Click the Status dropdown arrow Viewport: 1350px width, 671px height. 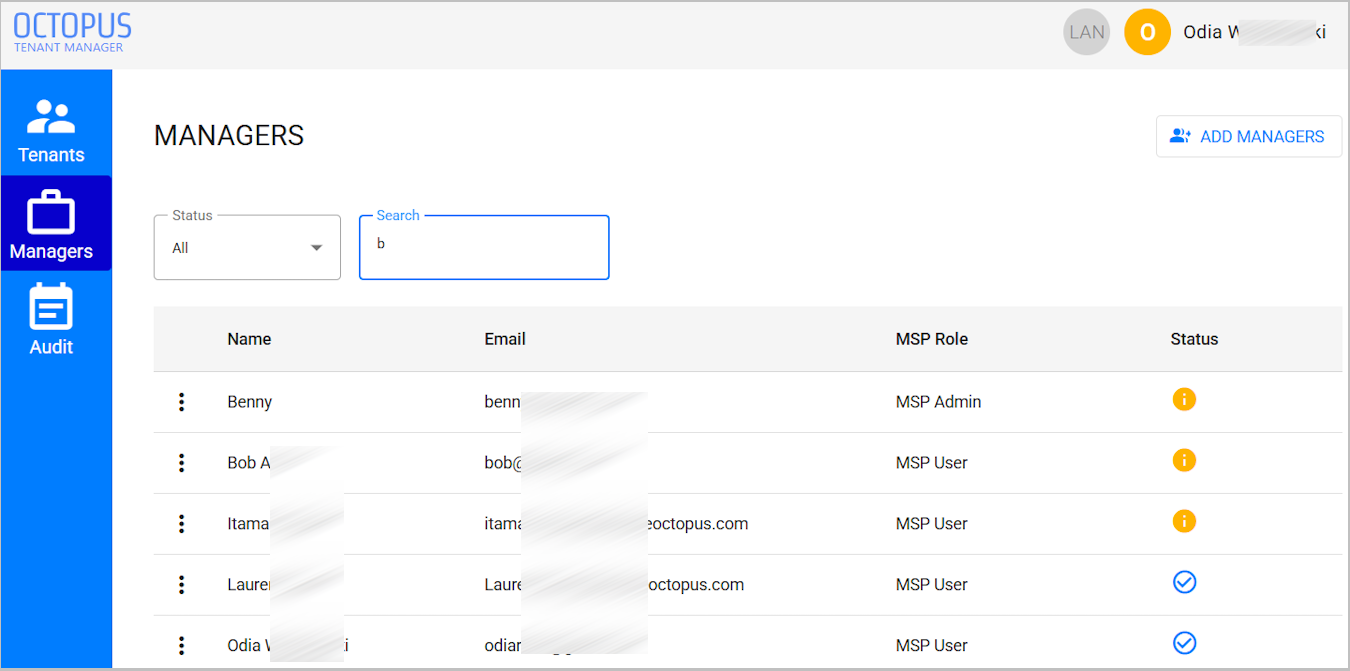click(317, 248)
